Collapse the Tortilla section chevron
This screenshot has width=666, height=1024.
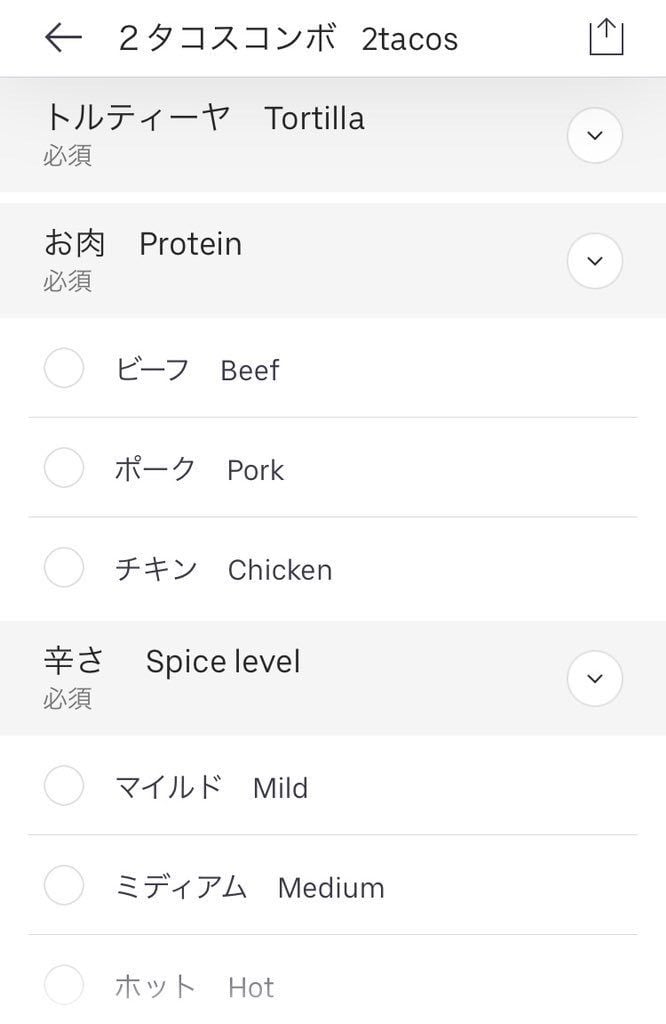tap(595, 135)
